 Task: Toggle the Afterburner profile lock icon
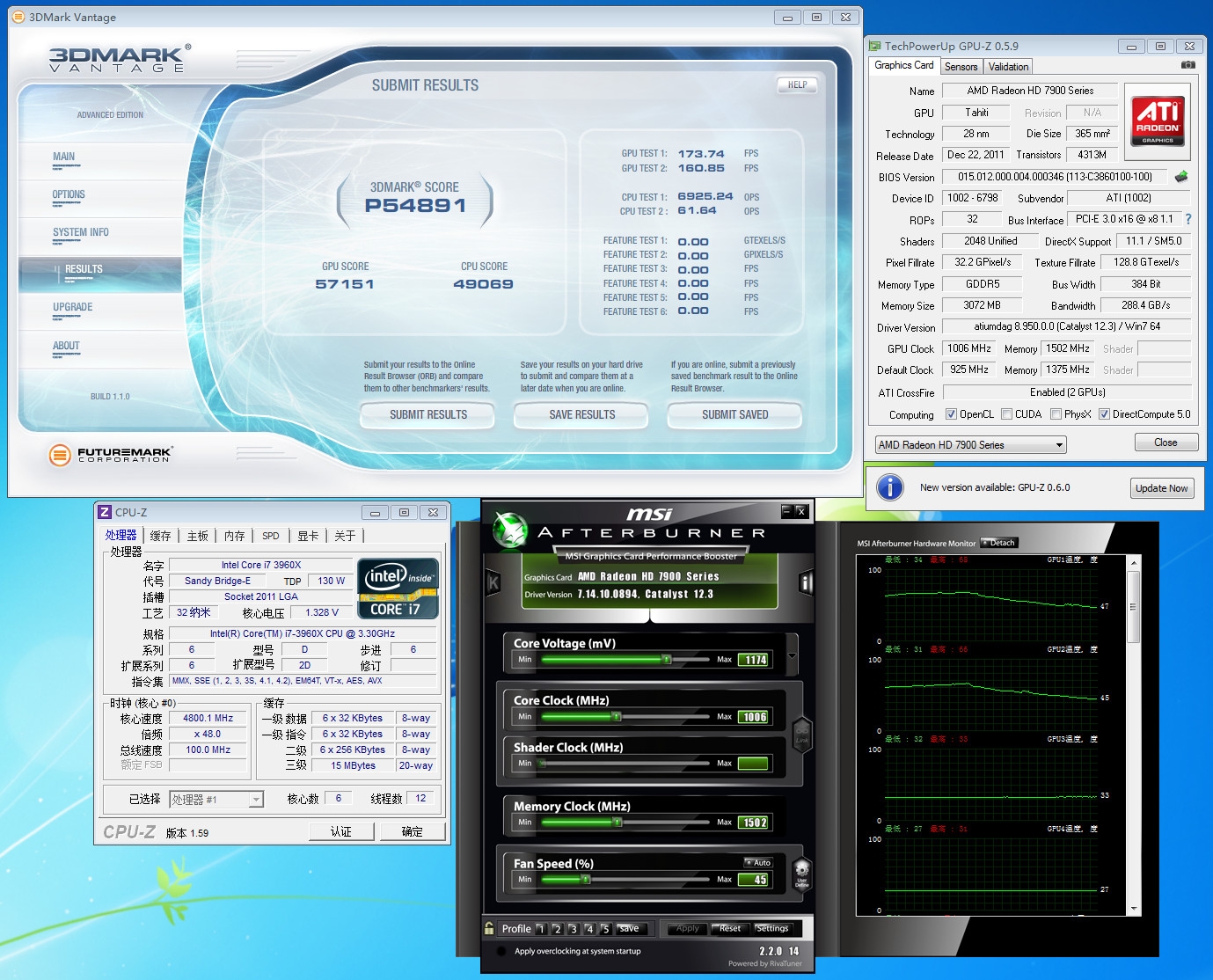pos(489,928)
